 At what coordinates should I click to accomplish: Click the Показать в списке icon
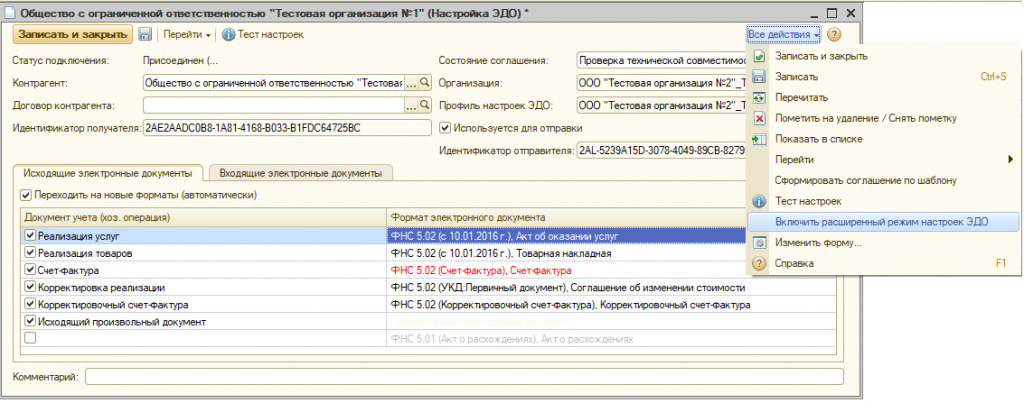pyautogui.click(x=760, y=139)
